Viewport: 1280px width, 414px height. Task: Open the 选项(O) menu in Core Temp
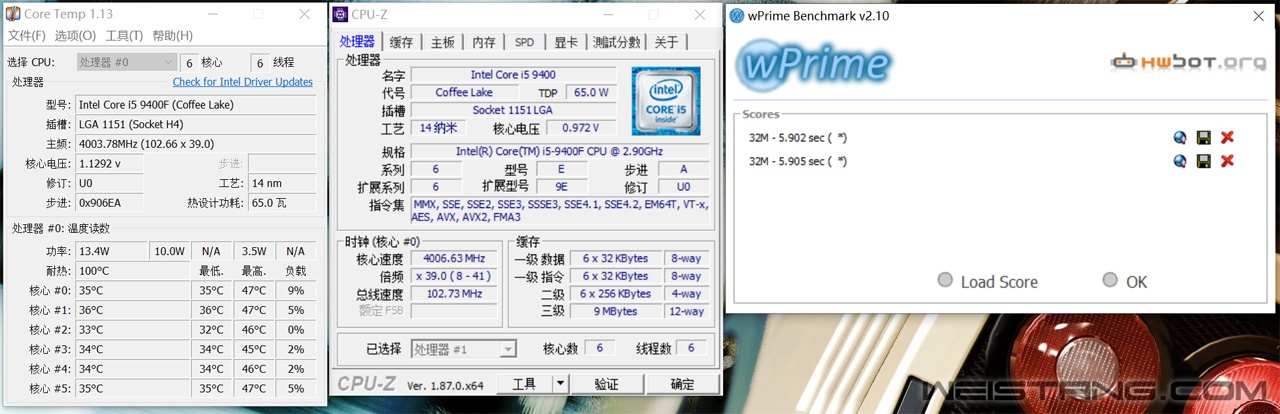(x=75, y=36)
